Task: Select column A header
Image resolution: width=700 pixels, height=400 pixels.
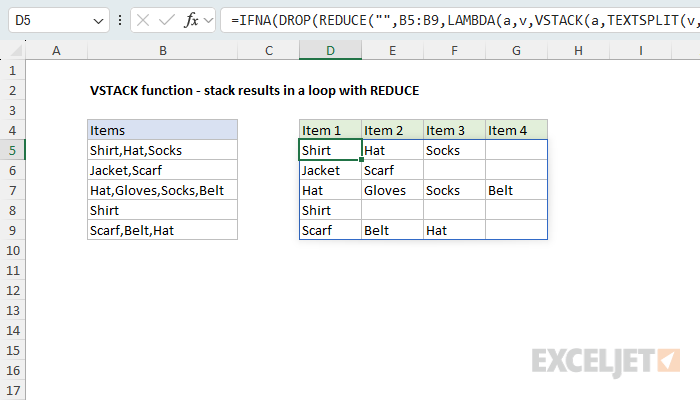Action: pos(56,51)
